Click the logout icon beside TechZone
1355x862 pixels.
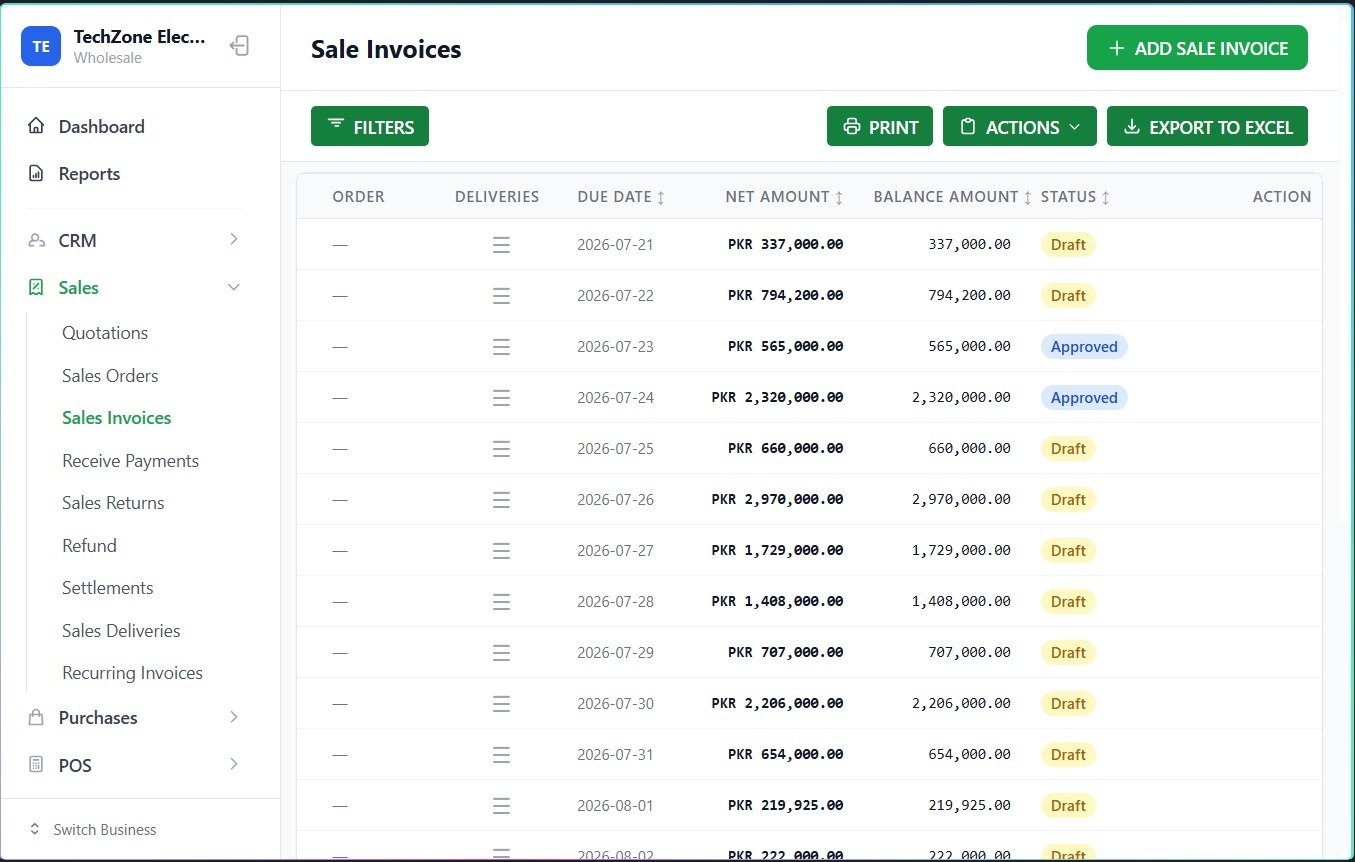click(239, 46)
